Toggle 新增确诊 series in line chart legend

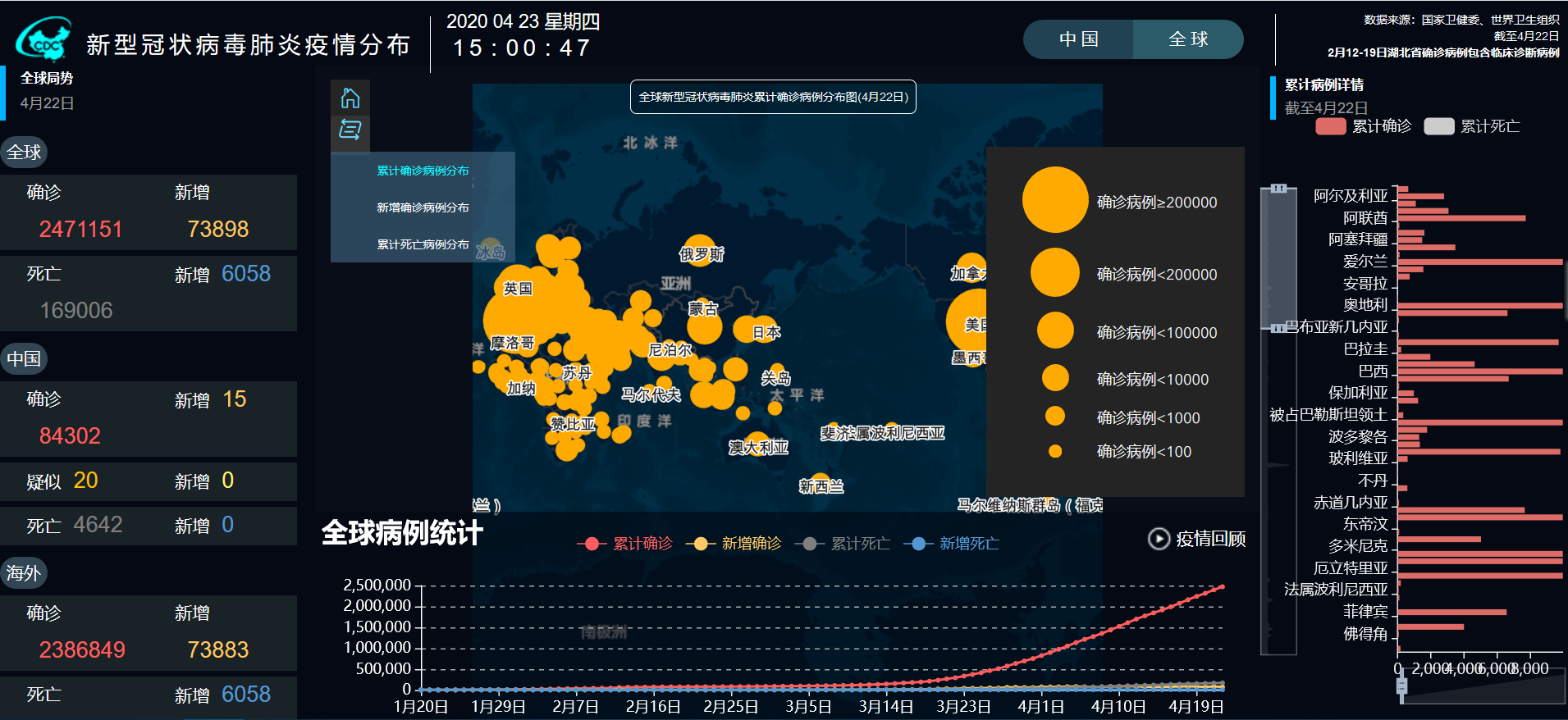pyautogui.click(x=737, y=544)
